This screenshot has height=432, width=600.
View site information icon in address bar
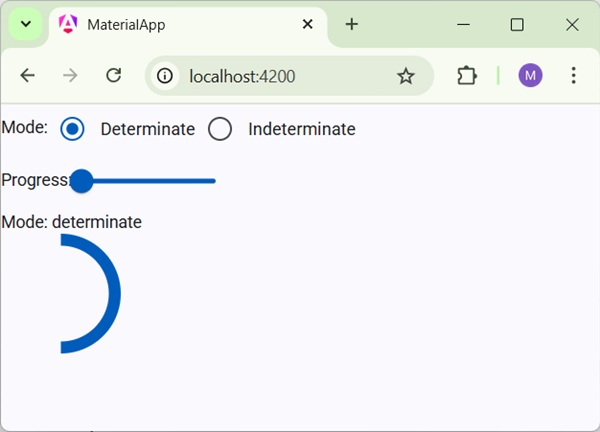pos(166,76)
